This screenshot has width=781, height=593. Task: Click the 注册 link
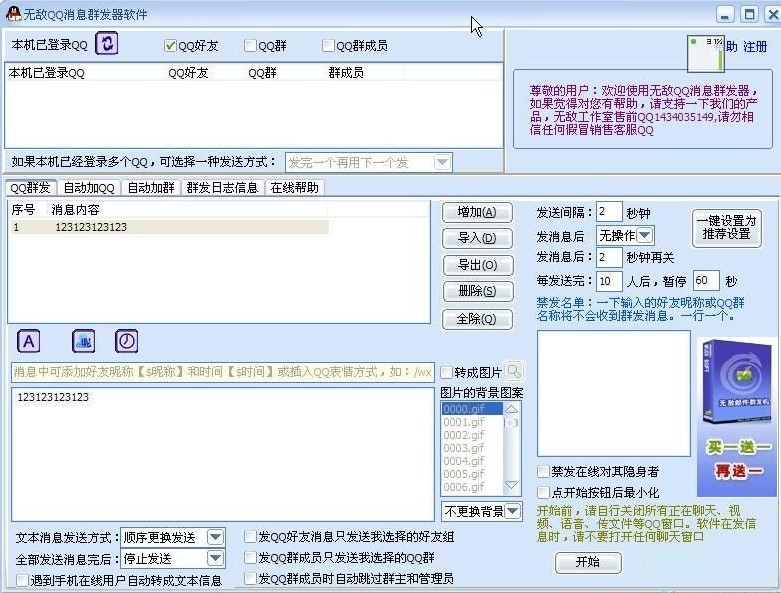755,47
